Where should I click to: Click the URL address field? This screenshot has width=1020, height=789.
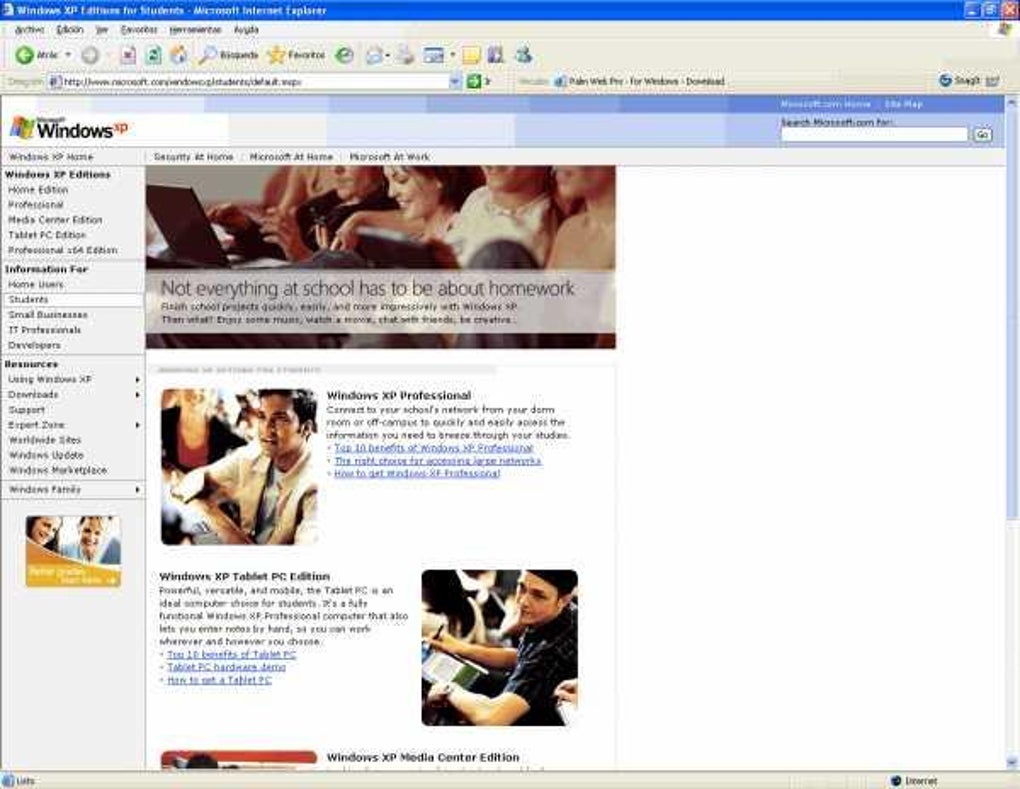(x=254, y=82)
